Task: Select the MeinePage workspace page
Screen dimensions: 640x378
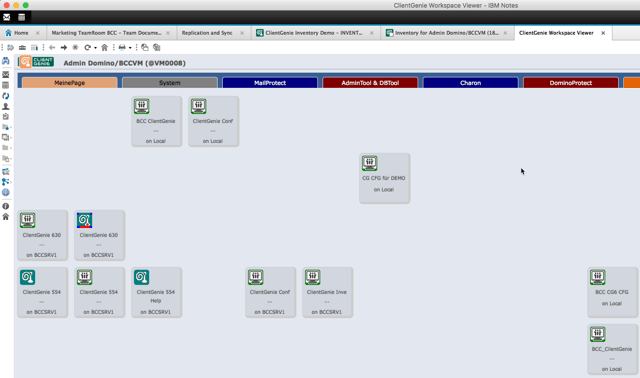Action: tap(69, 83)
